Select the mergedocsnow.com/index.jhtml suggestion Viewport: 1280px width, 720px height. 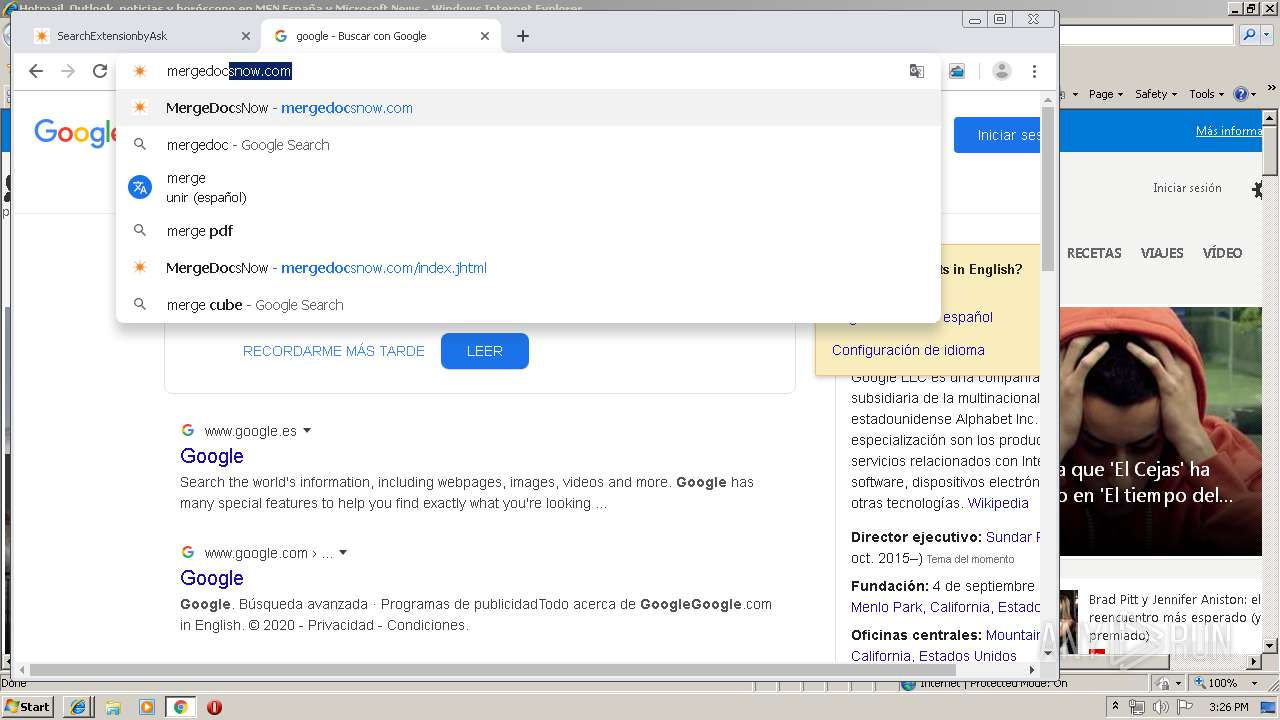[528, 268]
